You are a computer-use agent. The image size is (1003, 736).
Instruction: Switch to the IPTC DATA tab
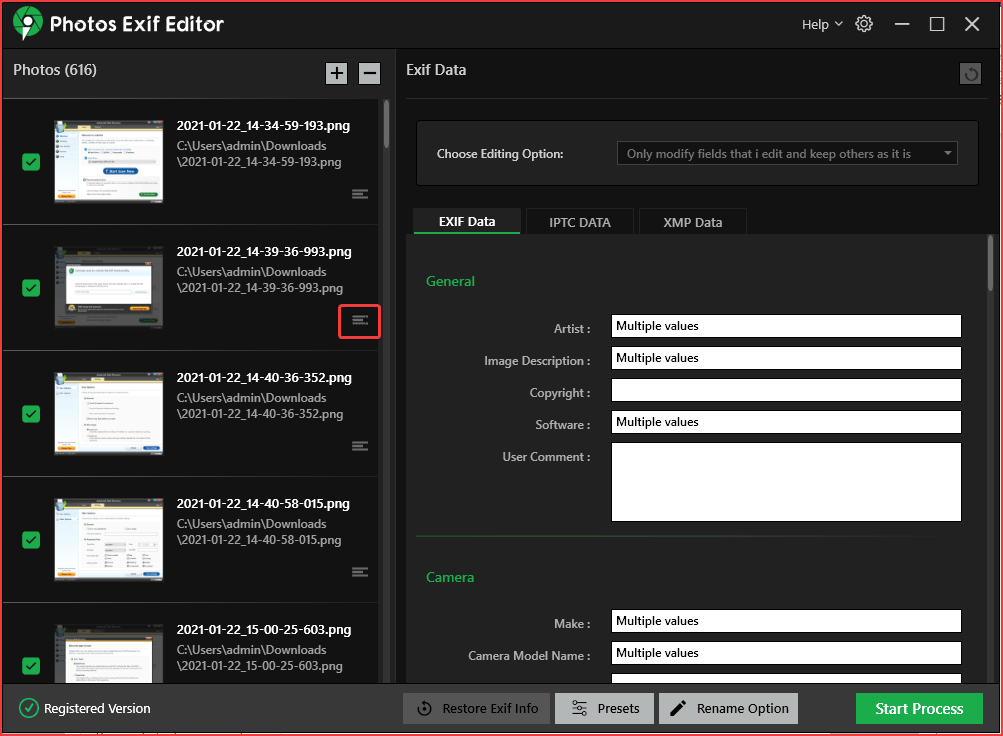click(579, 221)
